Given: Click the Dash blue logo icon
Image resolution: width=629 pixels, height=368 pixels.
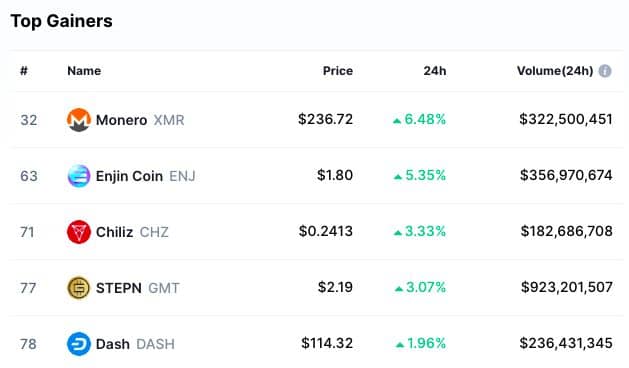Looking at the screenshot, I should [x=79, y=344].
